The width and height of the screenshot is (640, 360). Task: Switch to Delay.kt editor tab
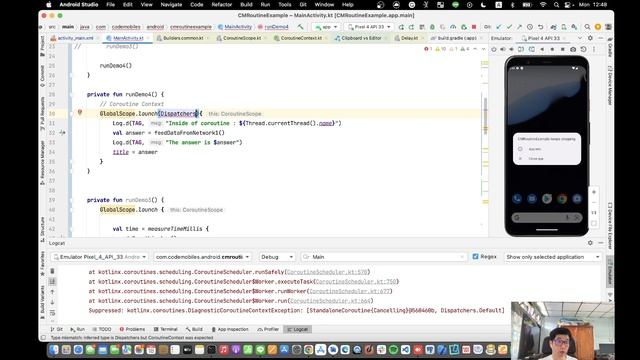point(409,38)
